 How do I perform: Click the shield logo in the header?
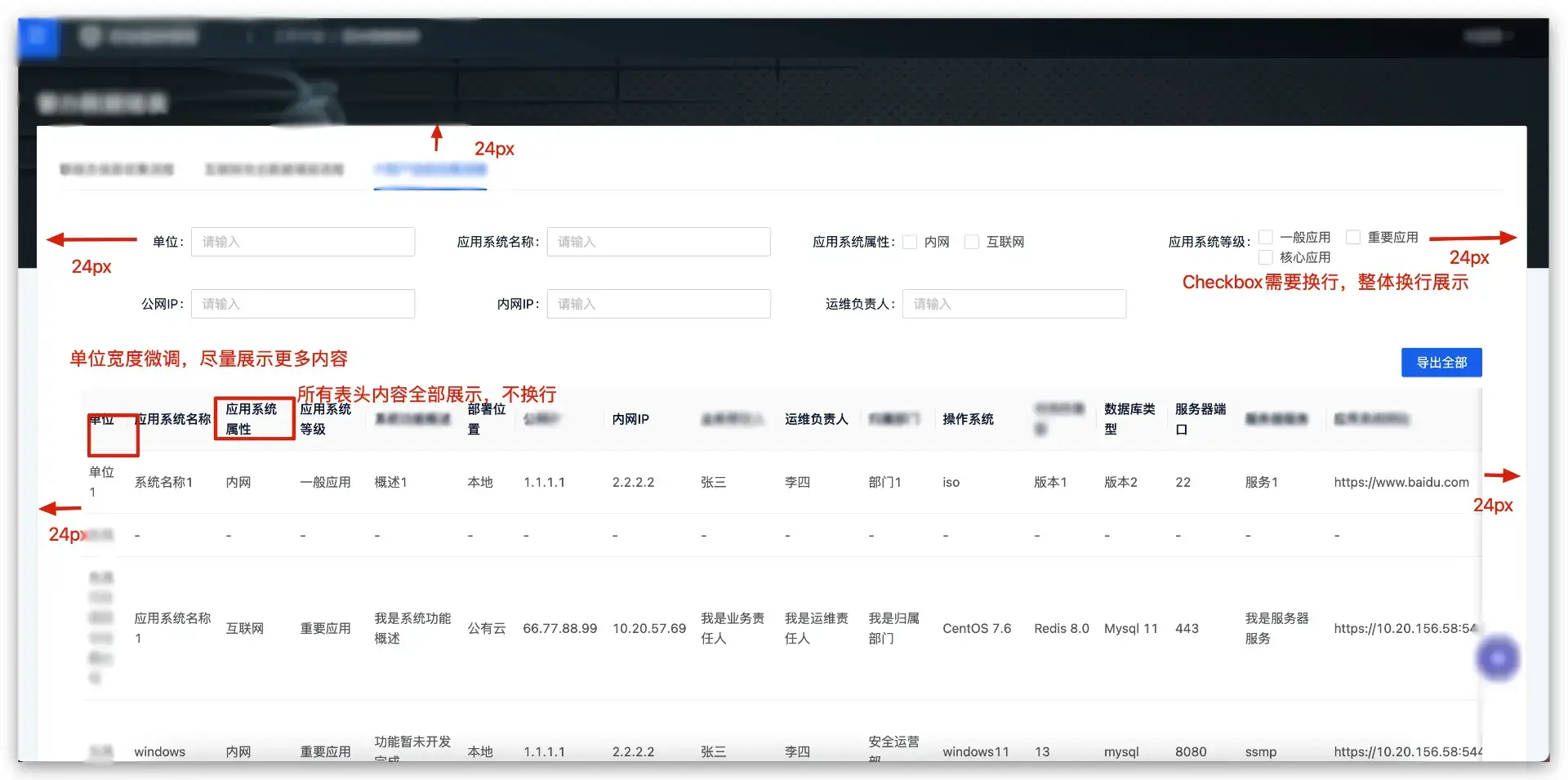[91, 37]
